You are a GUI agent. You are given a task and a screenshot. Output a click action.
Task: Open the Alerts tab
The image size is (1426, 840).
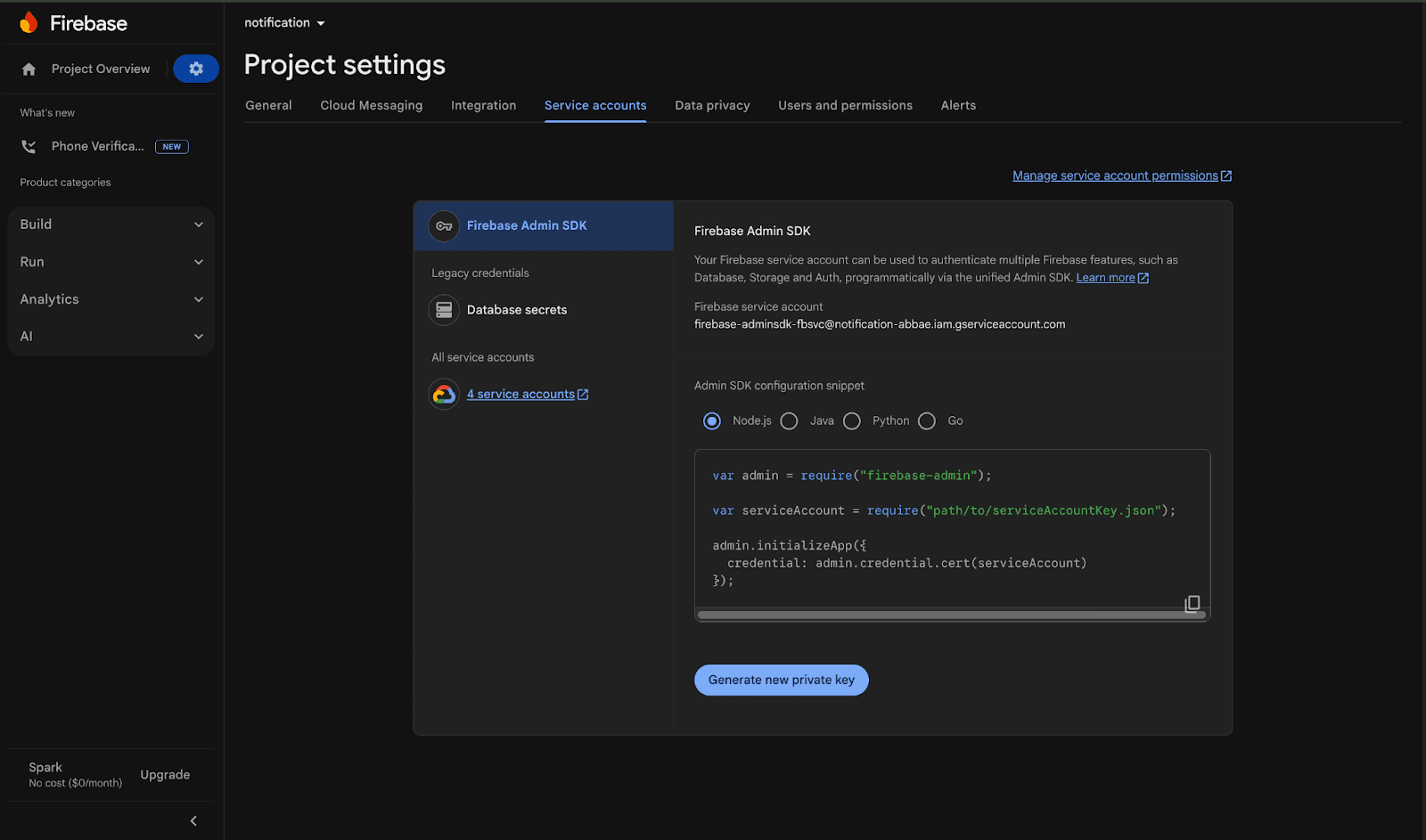pos(958,105)
